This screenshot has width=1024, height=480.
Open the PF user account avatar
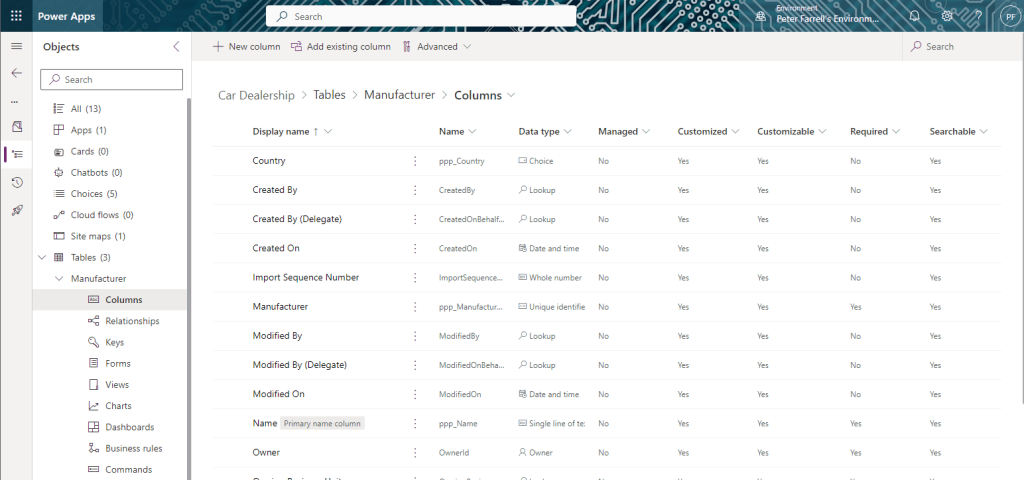1008,16
